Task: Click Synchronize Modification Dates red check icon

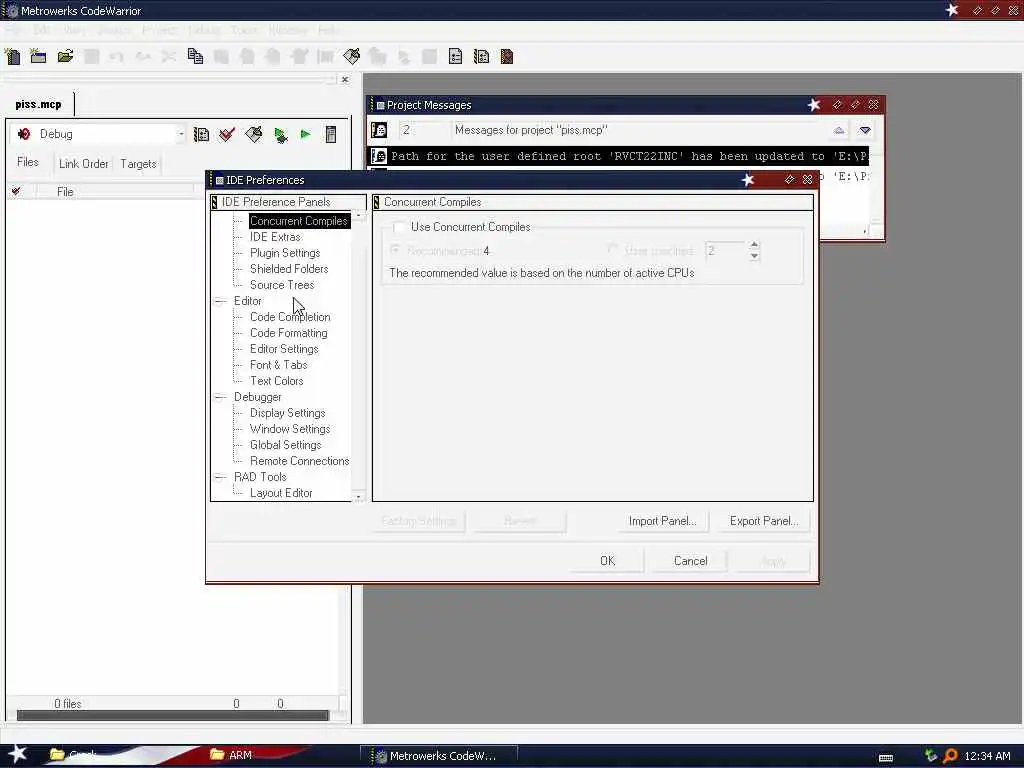Action: [x=227, y=135]
